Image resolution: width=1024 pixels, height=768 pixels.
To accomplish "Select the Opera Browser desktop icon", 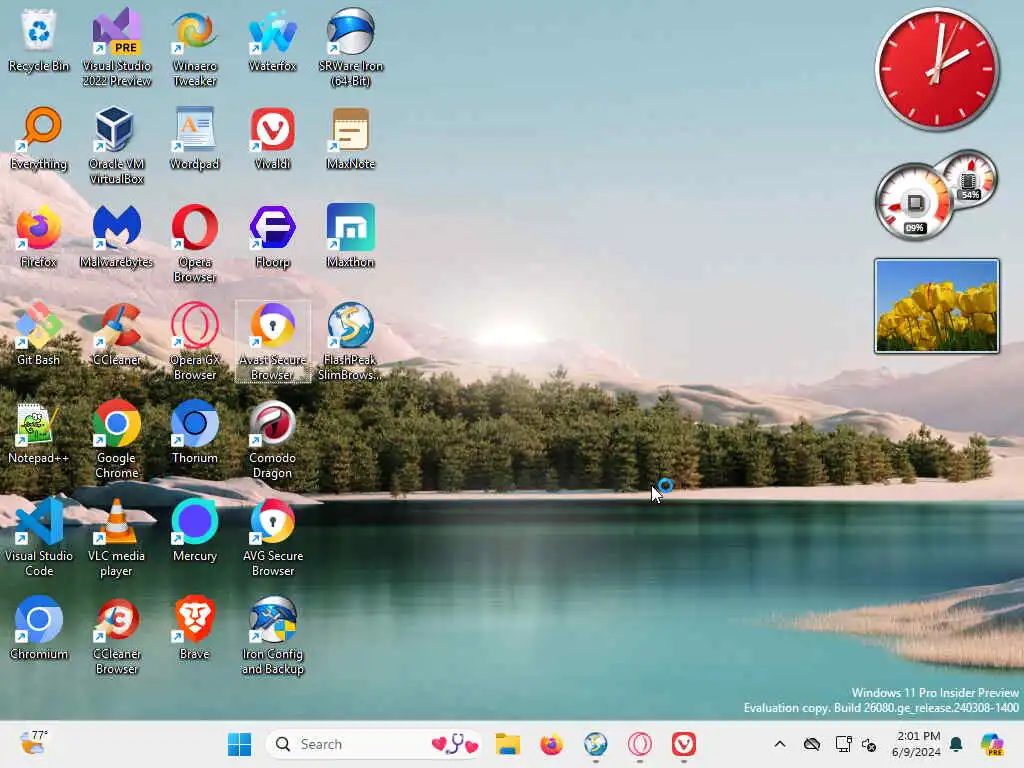I will coord(195,243).
